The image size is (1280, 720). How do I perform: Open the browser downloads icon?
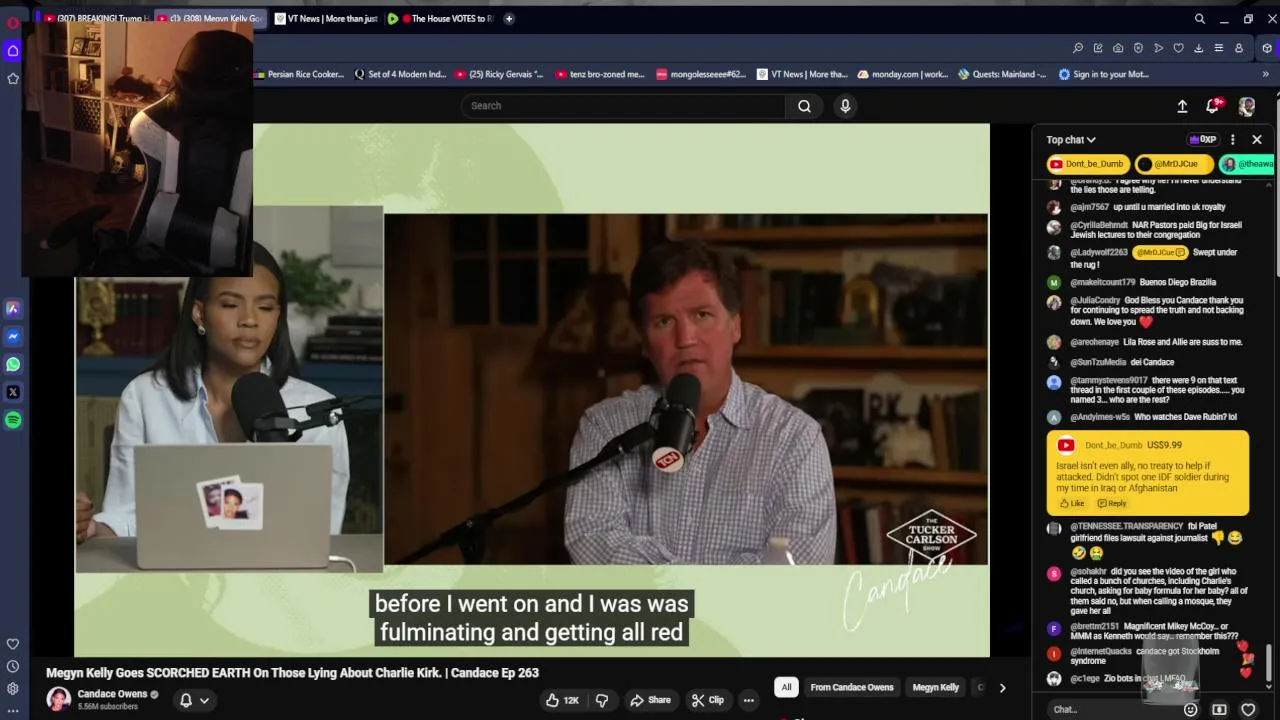[1198, 48]
